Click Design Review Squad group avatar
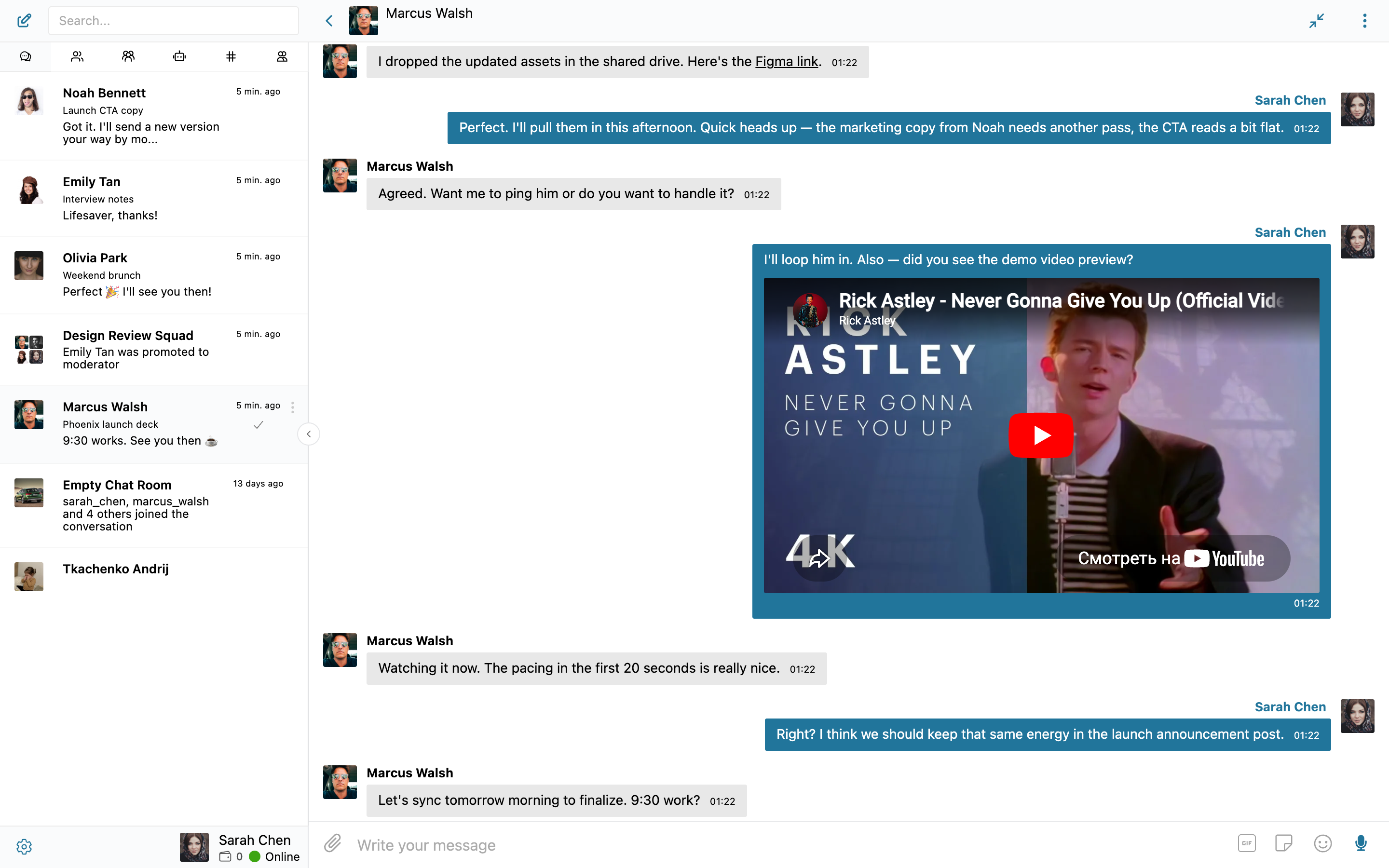The image size is (1389, 868). click(29, 350)
